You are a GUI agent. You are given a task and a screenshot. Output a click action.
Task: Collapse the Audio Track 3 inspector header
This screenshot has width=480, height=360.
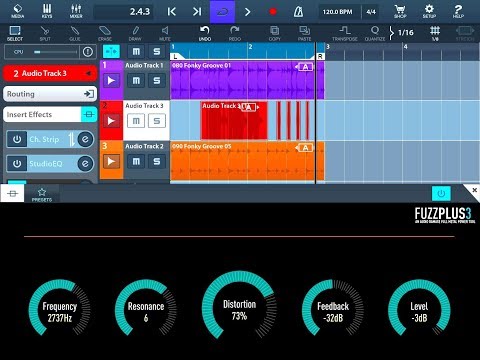tap(50, 73)
